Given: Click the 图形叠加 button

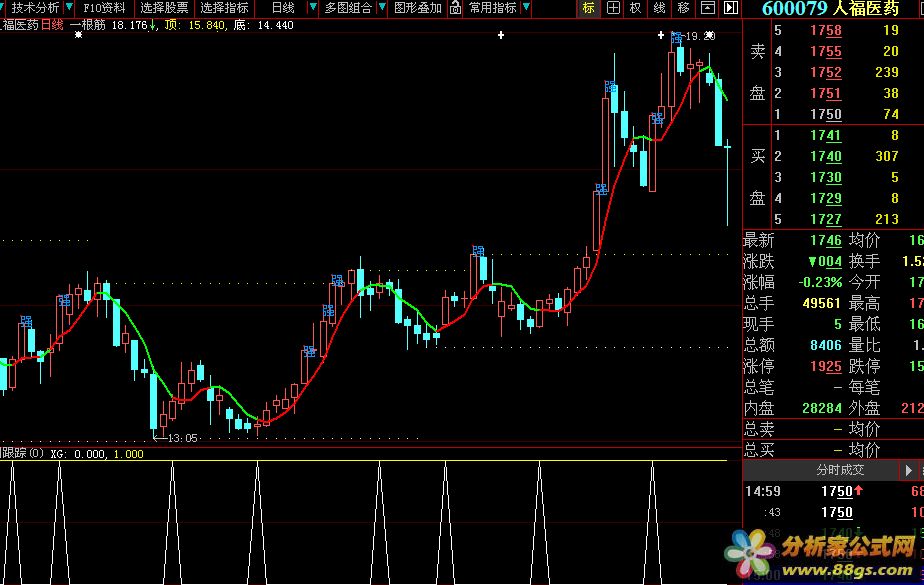Looking at the screenshot, I should click(417, 8).
